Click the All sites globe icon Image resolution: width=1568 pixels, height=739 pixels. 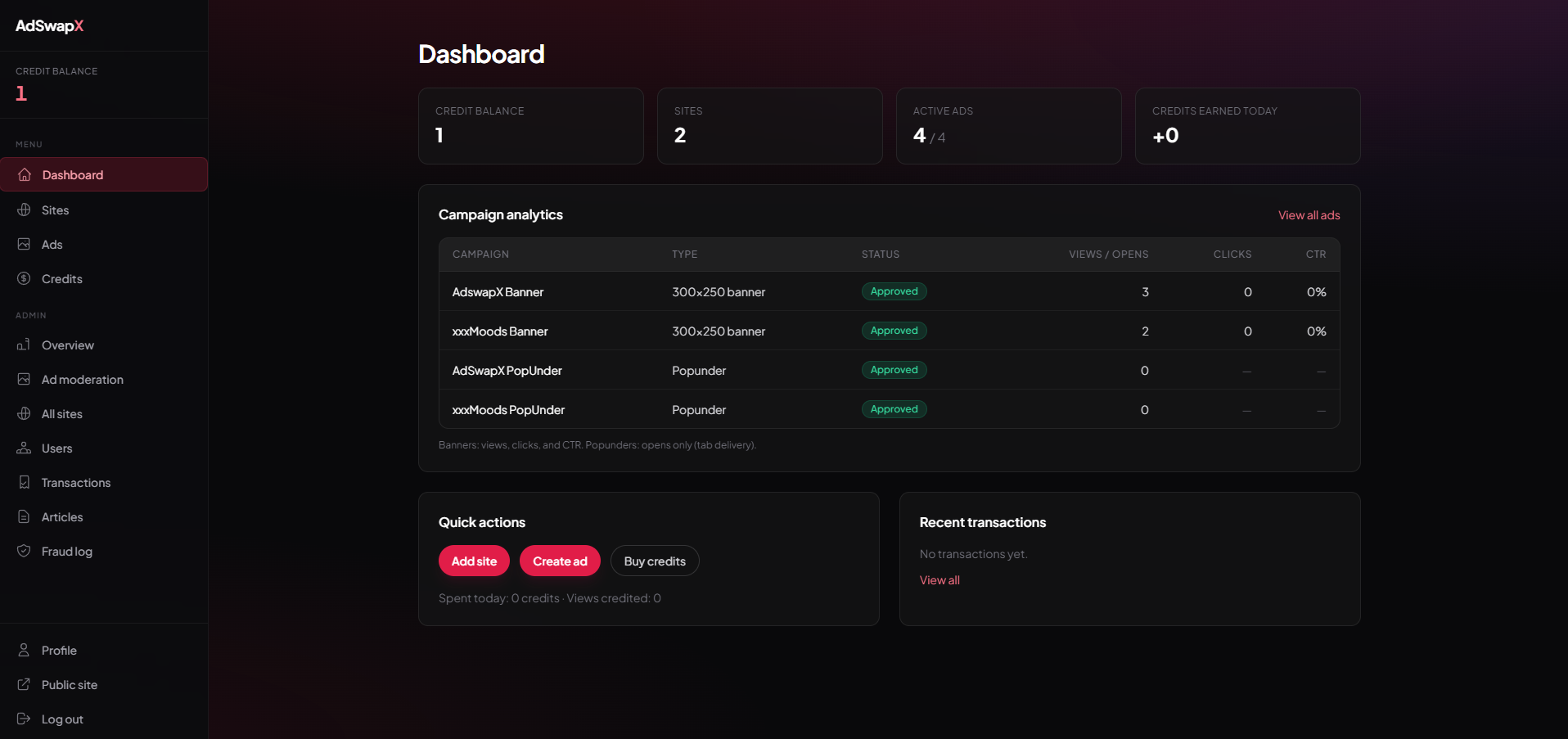point(24,413)
